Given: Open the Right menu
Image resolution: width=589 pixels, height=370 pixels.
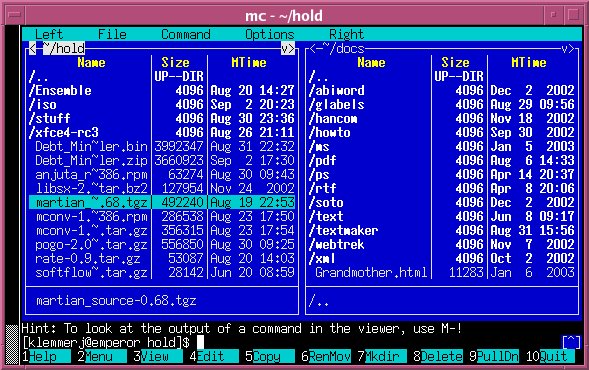Looking at the screenshot, I should point(346,35).
